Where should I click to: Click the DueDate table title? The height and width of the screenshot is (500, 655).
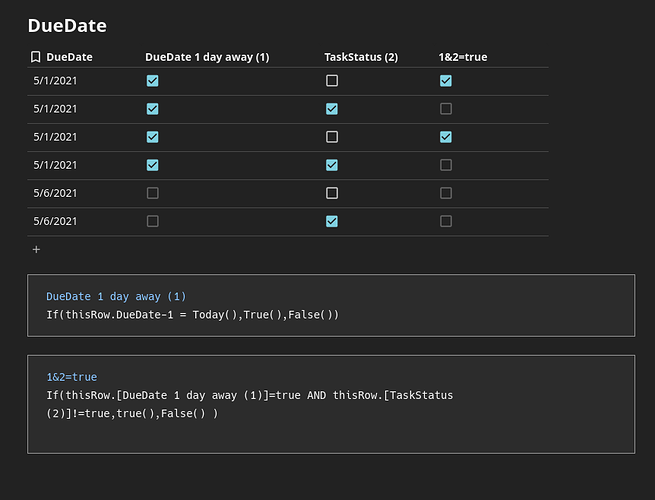pos(67,26)
